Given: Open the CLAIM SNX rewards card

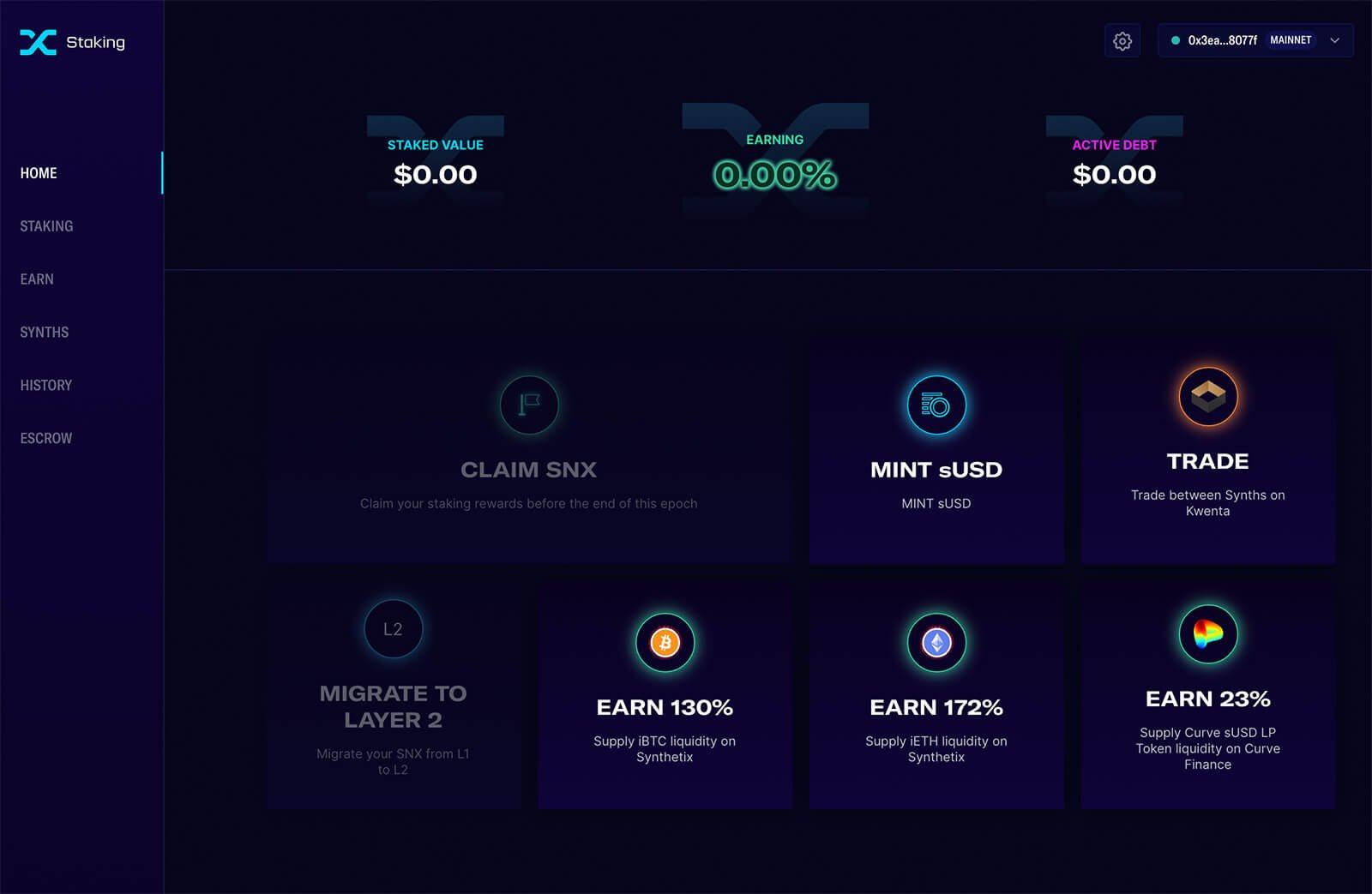Looking at the screenshot, I should 529,450.
